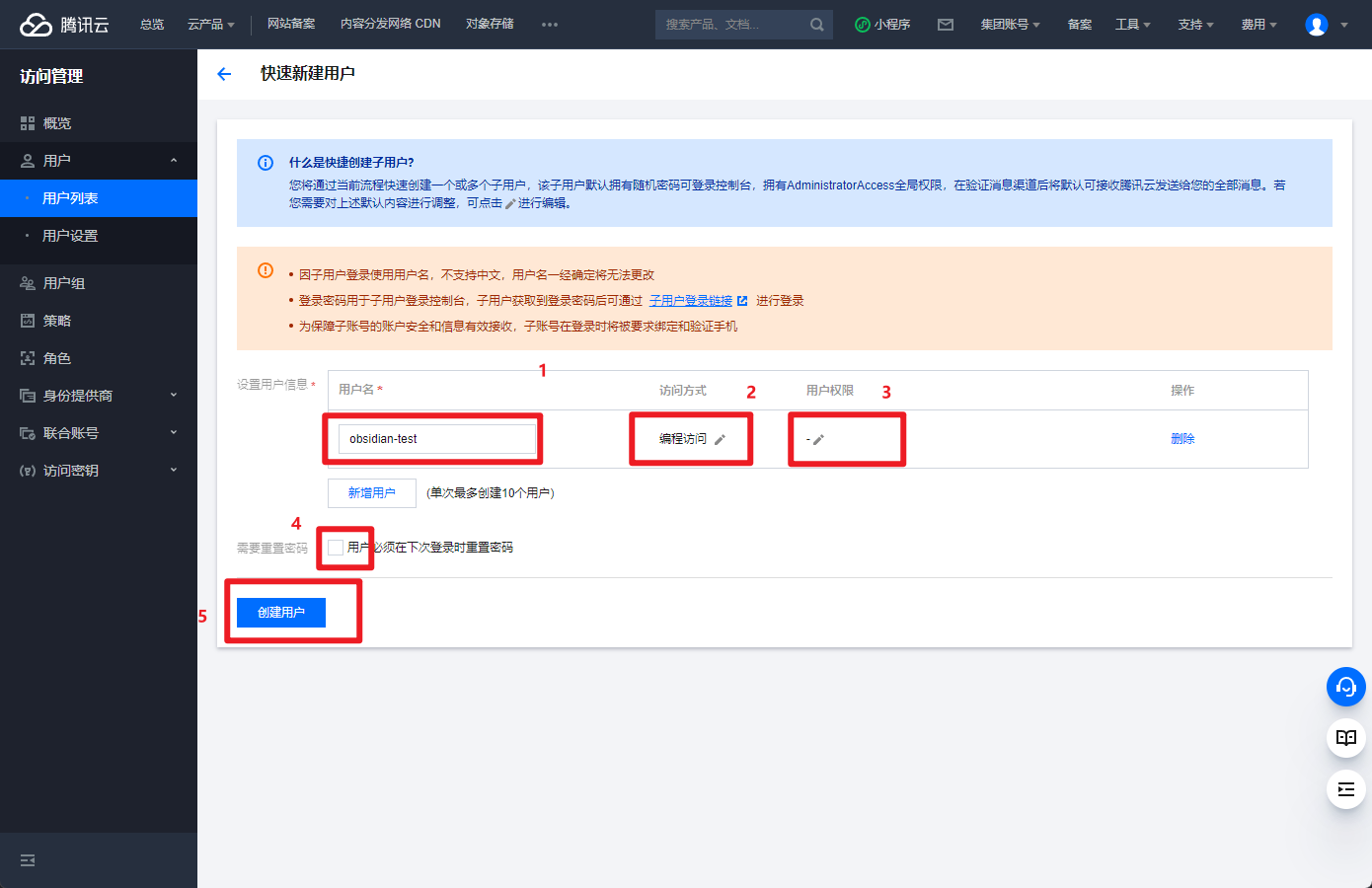Click the 策略 policy icon
1372x888 pixels.
click(x=28, y=321)
